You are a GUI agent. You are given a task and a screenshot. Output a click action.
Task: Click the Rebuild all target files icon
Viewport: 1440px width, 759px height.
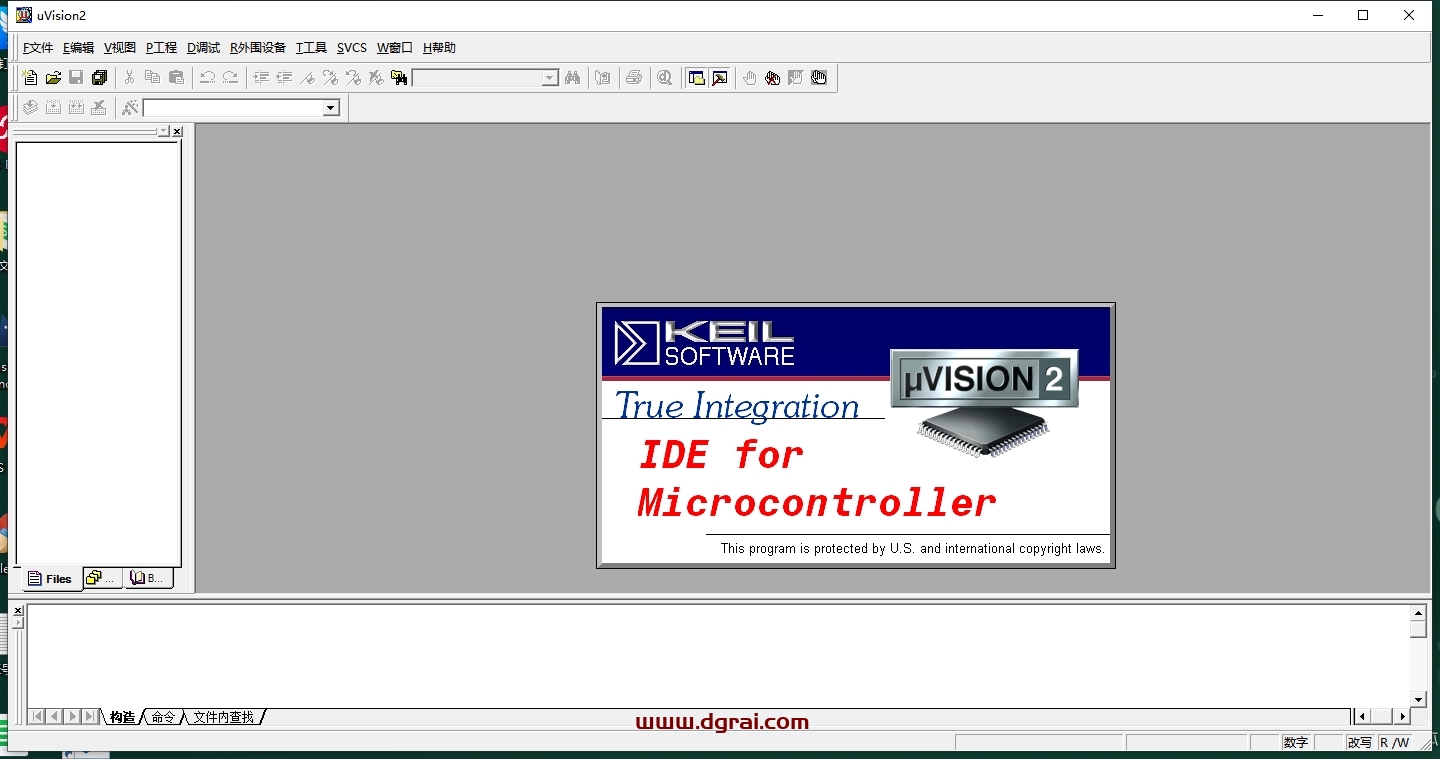click(76, 107)
